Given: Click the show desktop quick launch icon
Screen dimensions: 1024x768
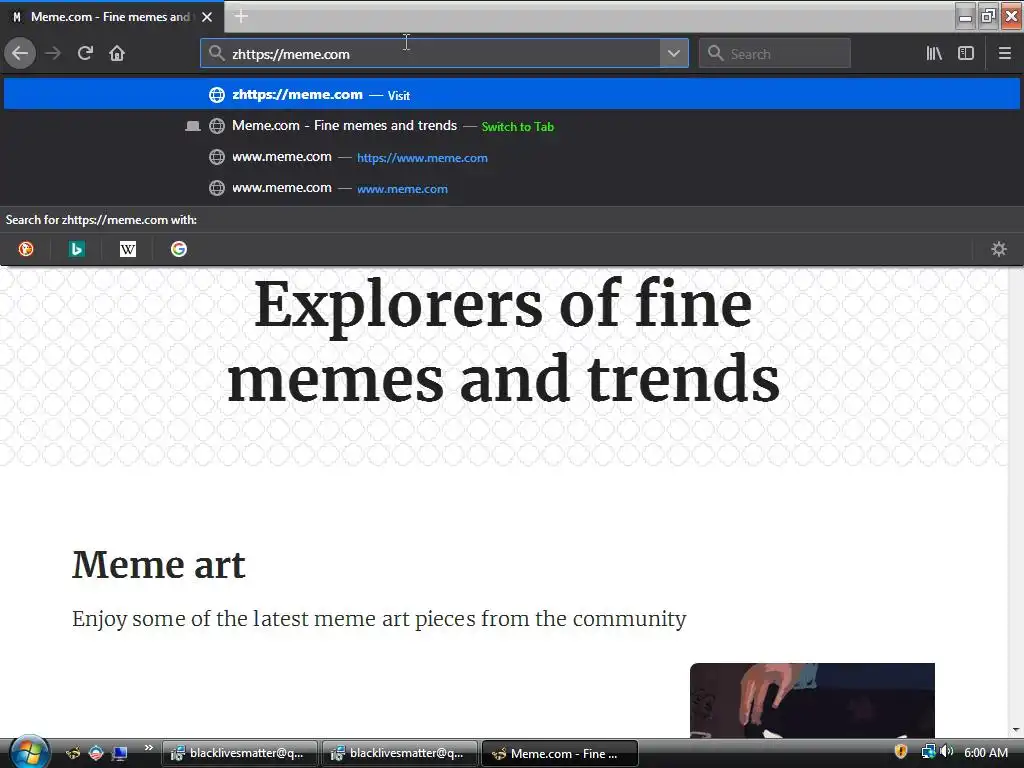Looking at the screenshot, I should pyautogui.click(x=120, y=754).
